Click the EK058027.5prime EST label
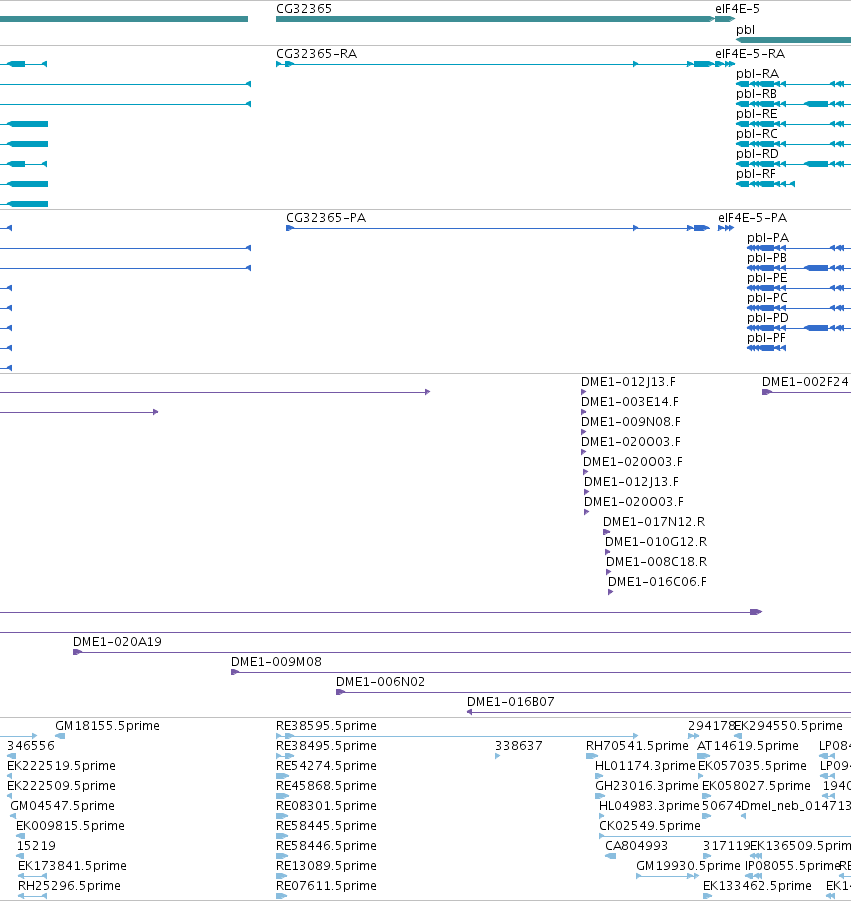This screenshot has height=901, width=851. [x=756, y=786]
